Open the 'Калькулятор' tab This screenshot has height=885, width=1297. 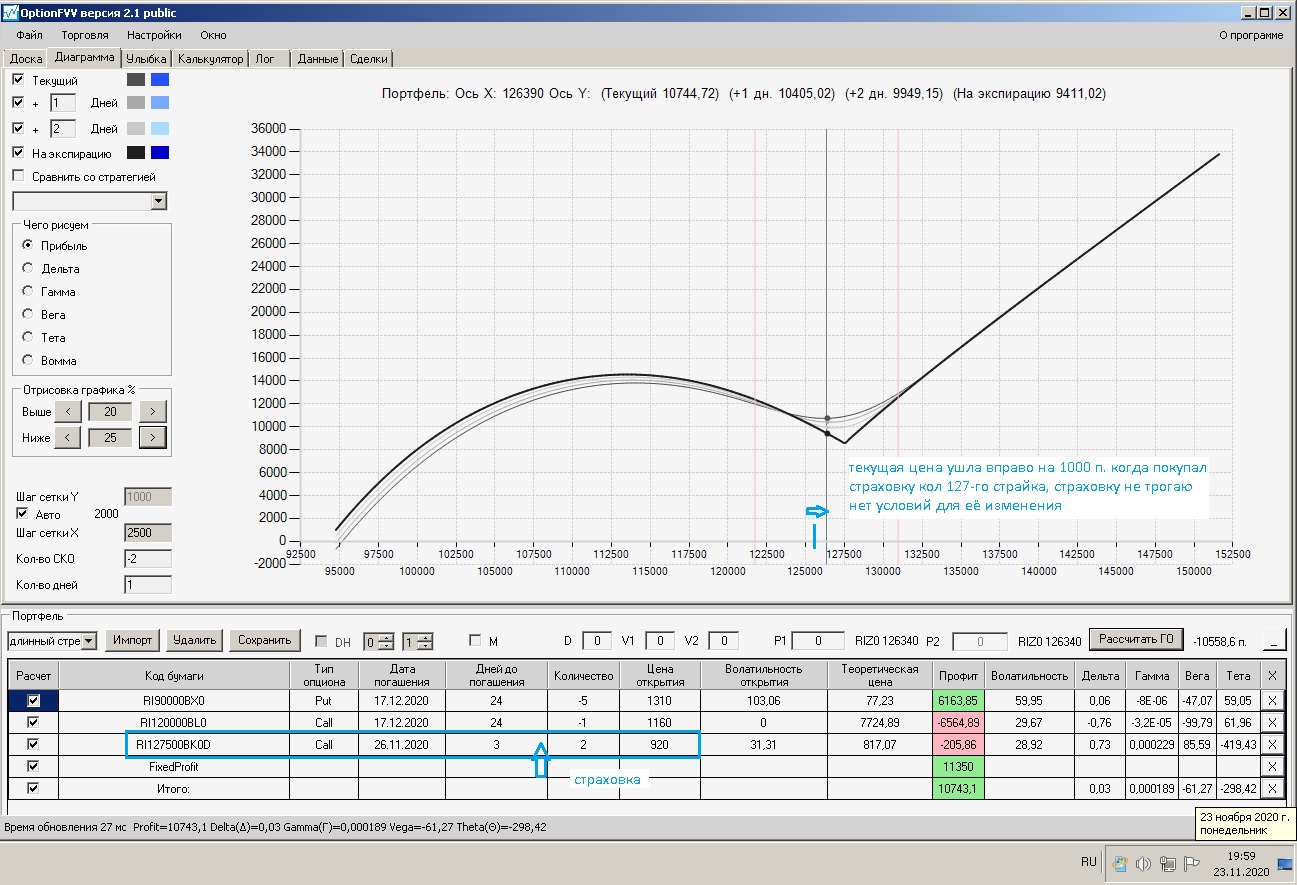tap(211, 59)
